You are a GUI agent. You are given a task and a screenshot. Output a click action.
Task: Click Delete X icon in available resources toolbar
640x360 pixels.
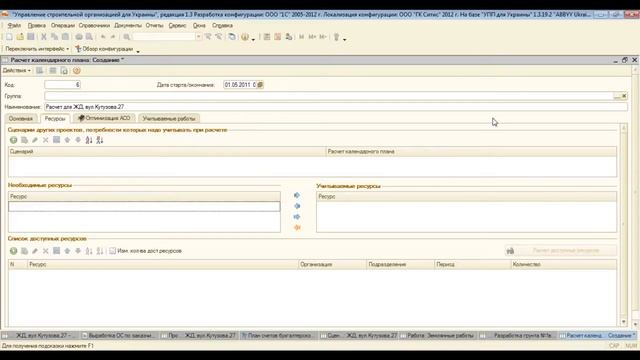[x=46, y=251]
